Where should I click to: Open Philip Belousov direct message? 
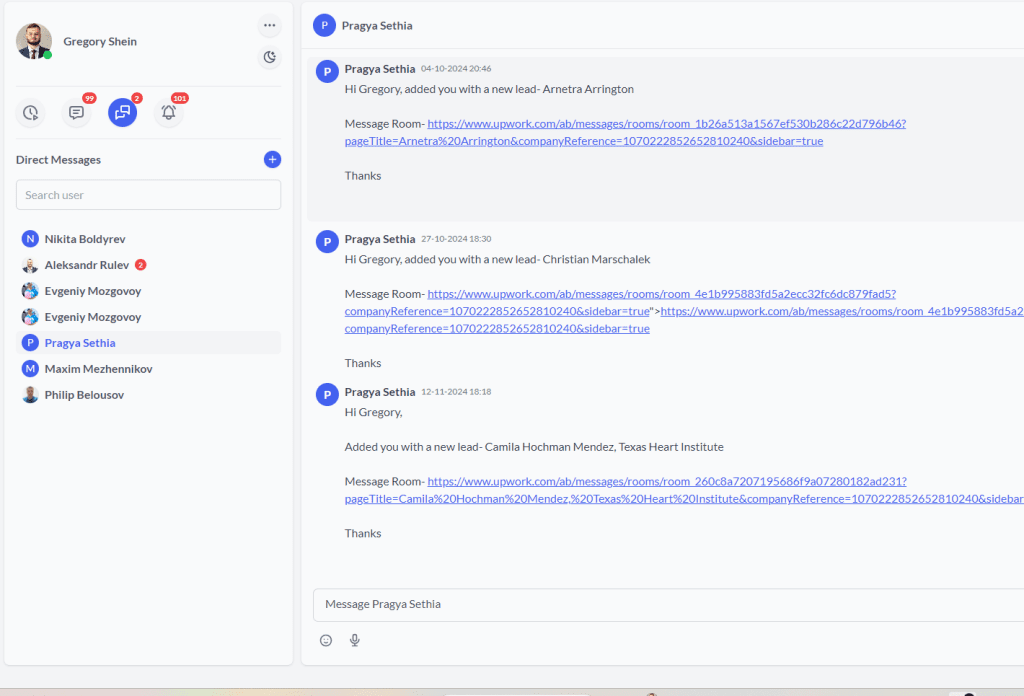(84, 395)
